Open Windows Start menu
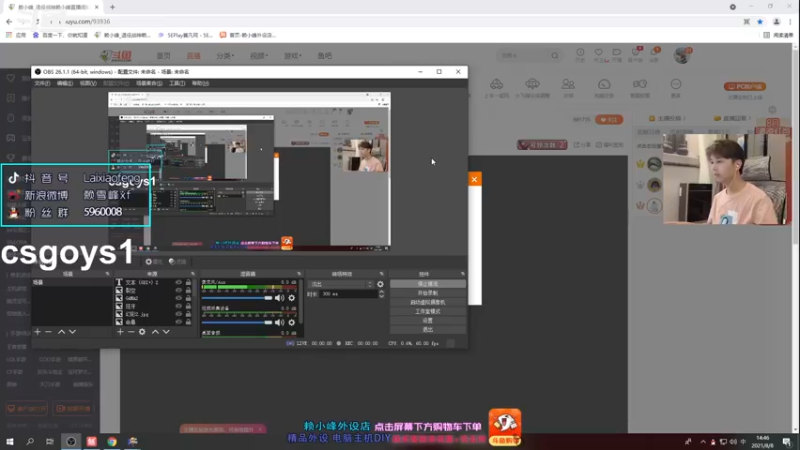The height and width of the screenshot is (450, 800). 10,441
